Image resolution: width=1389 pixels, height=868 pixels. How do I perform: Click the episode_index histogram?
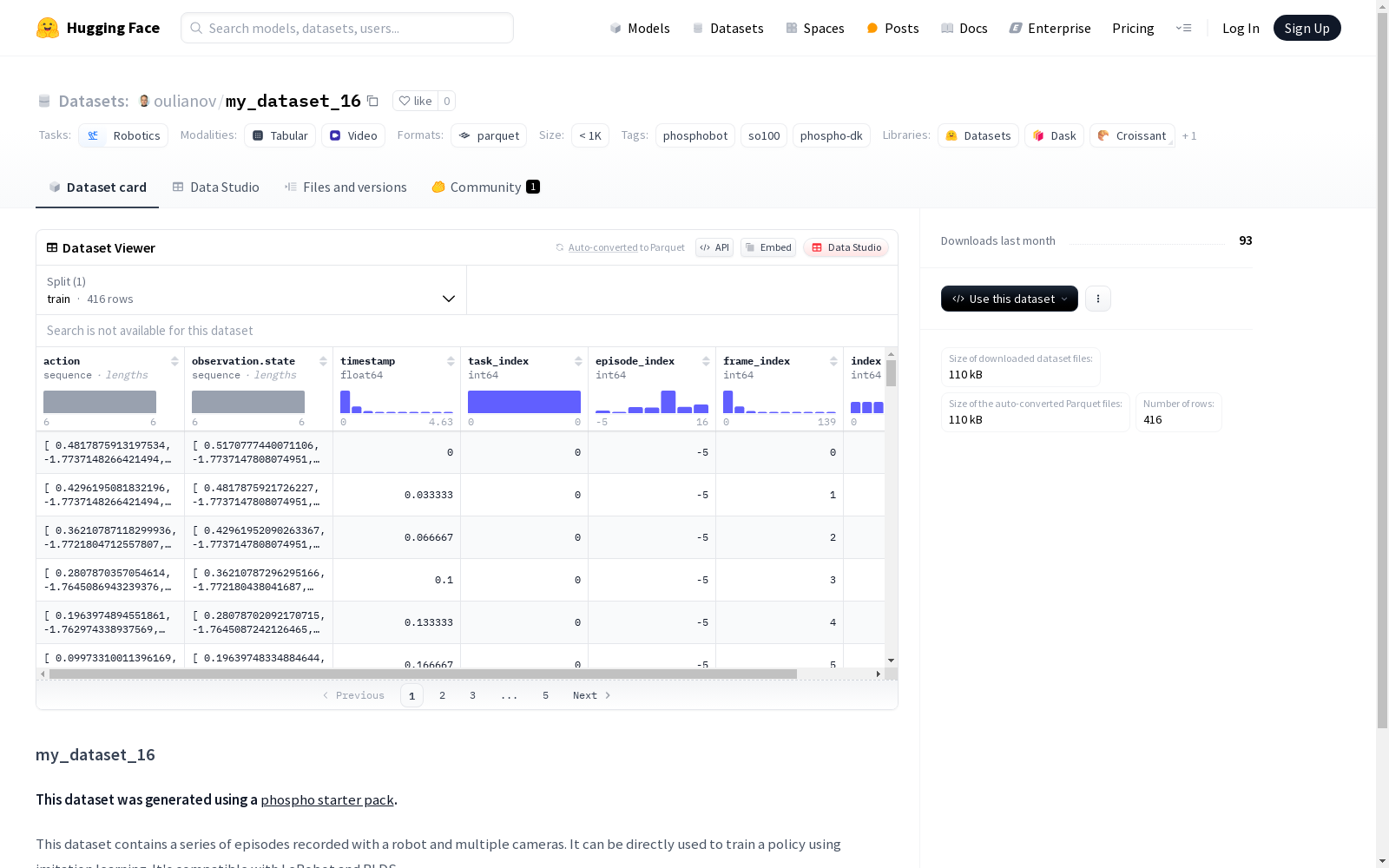652,402
